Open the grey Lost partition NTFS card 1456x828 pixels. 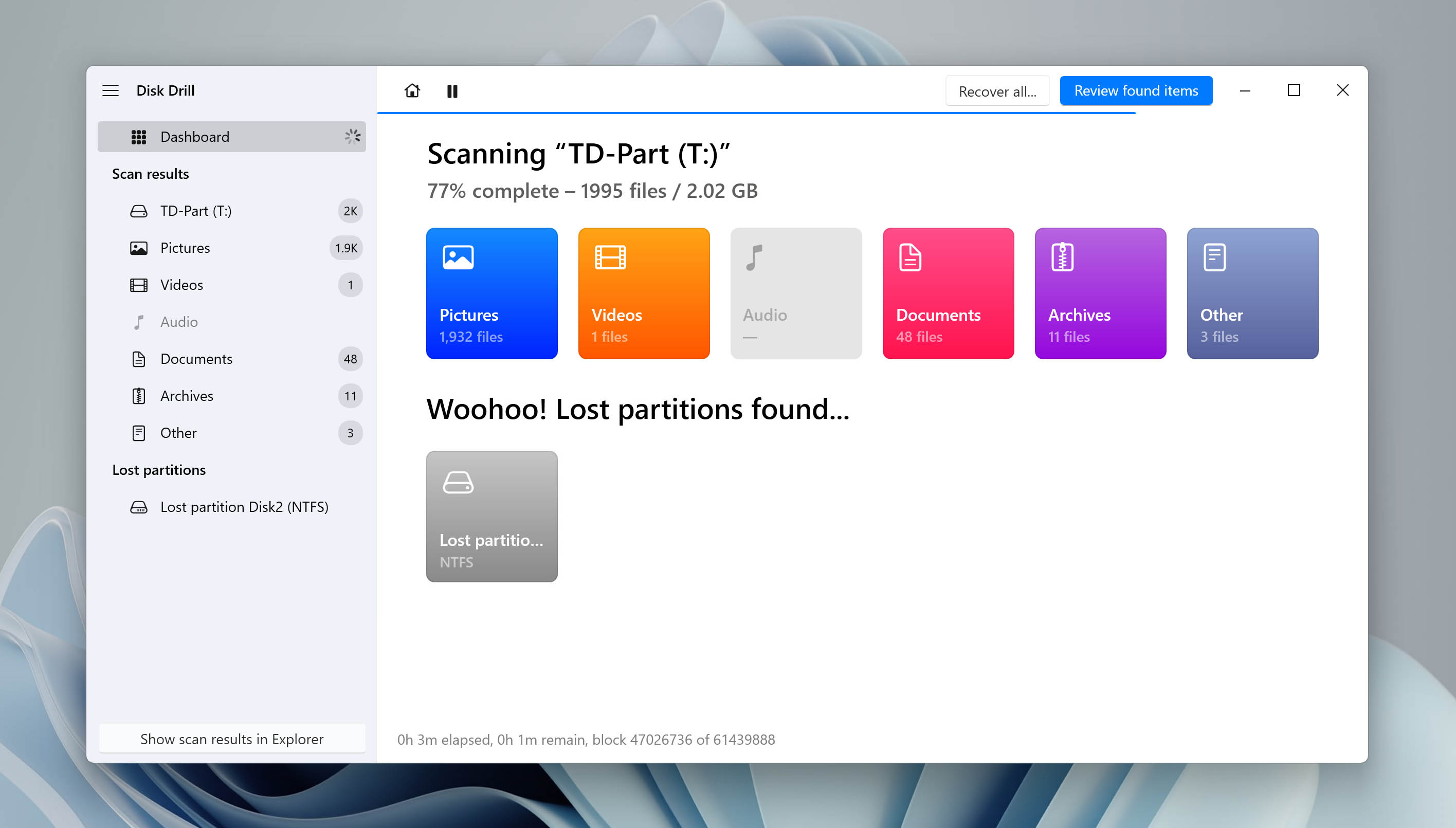point(492,517)
